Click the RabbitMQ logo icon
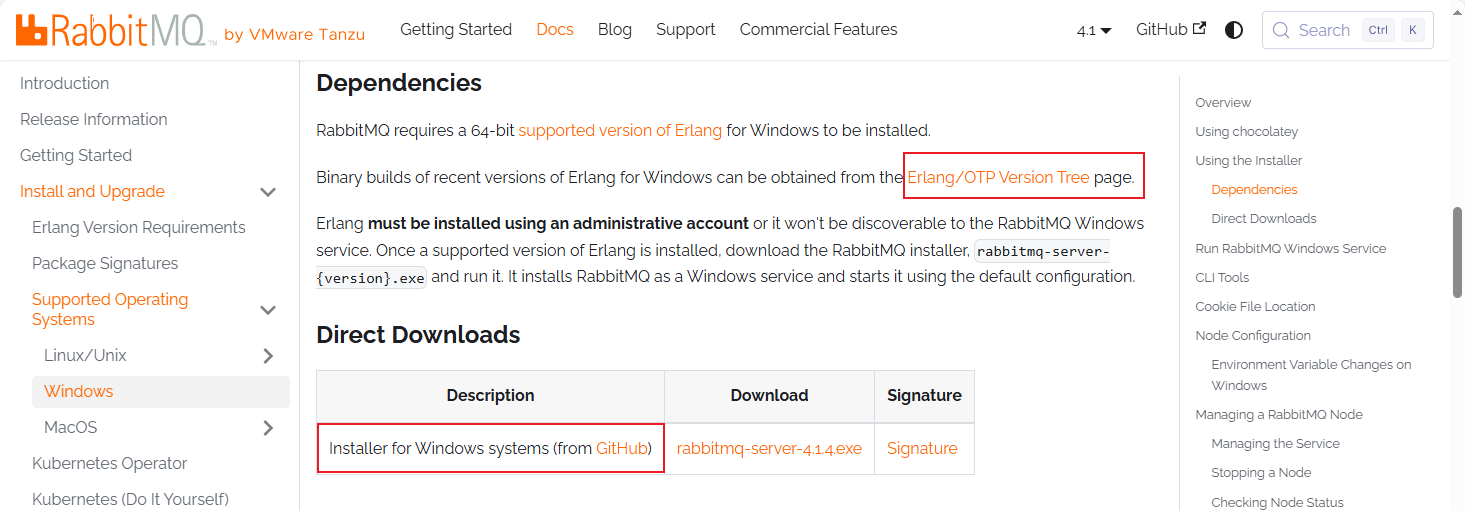This screenshot has width=1465, height=511. [32, 31]
